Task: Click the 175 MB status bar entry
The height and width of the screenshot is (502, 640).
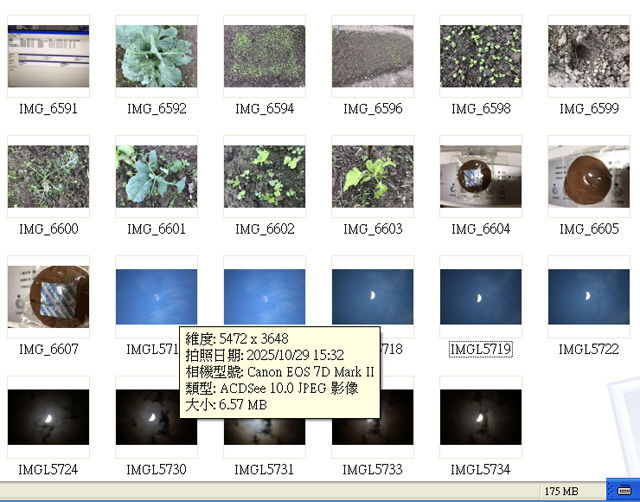Action: pyautogui.click(x=561, y=491)
